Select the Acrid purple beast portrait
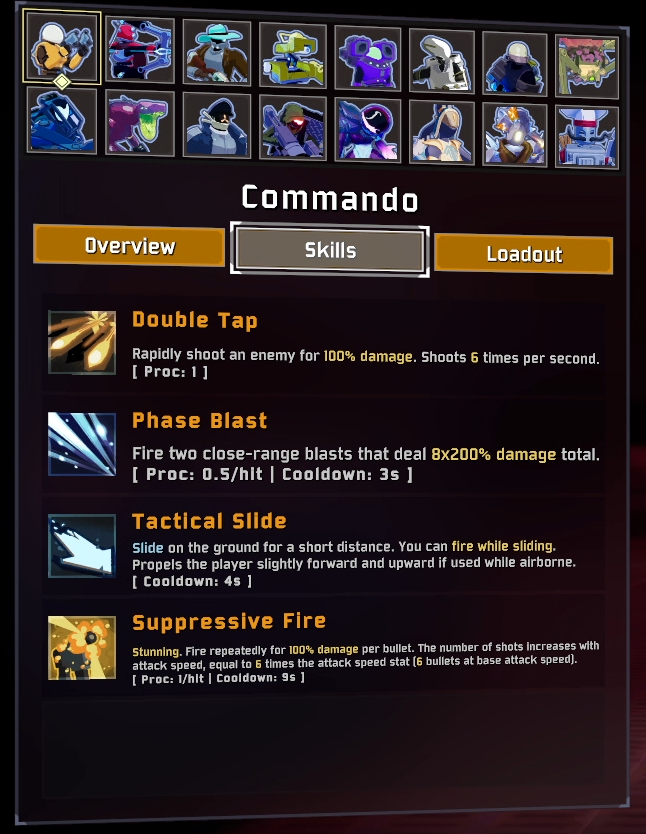This screenshot has width=646, height=834. [140, 123]
